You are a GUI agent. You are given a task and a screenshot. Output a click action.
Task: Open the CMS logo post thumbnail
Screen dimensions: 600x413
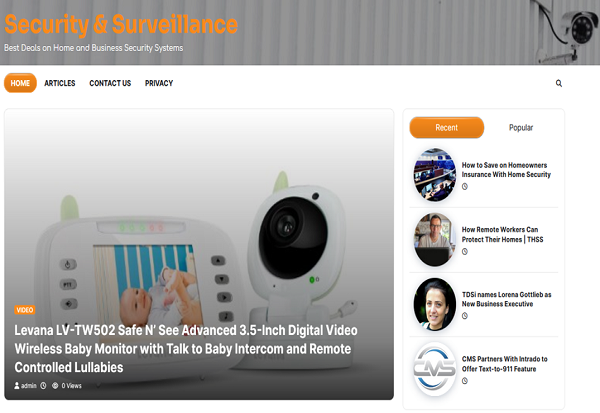435,369
